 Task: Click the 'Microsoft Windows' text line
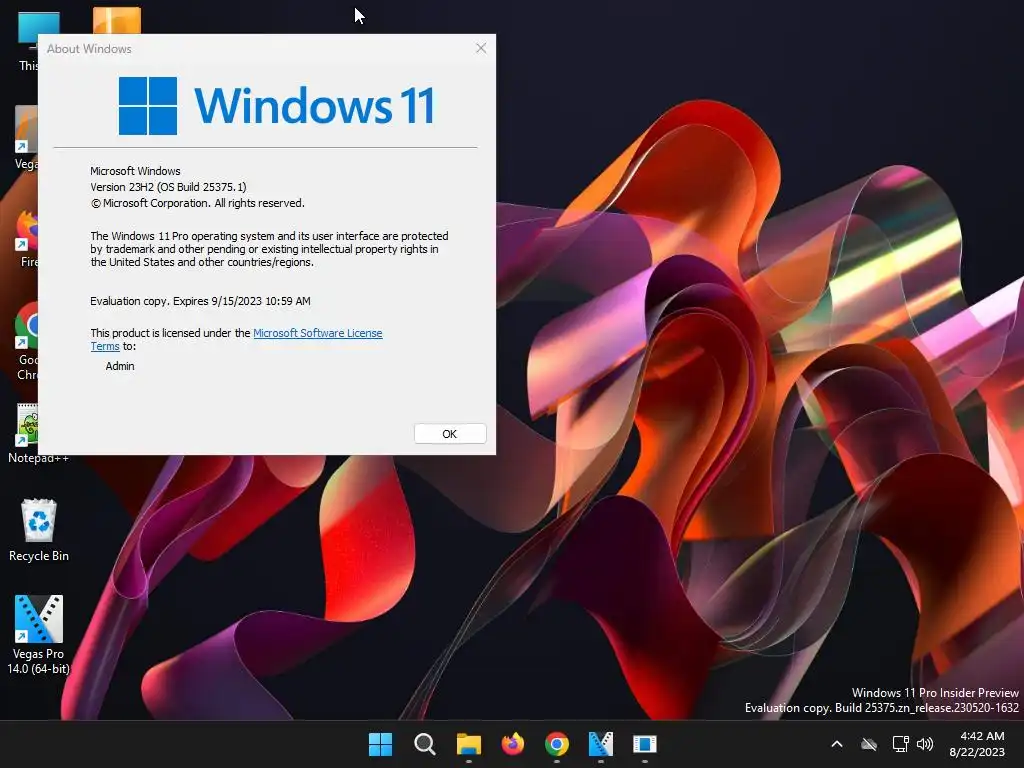click(x=135, y=171)
